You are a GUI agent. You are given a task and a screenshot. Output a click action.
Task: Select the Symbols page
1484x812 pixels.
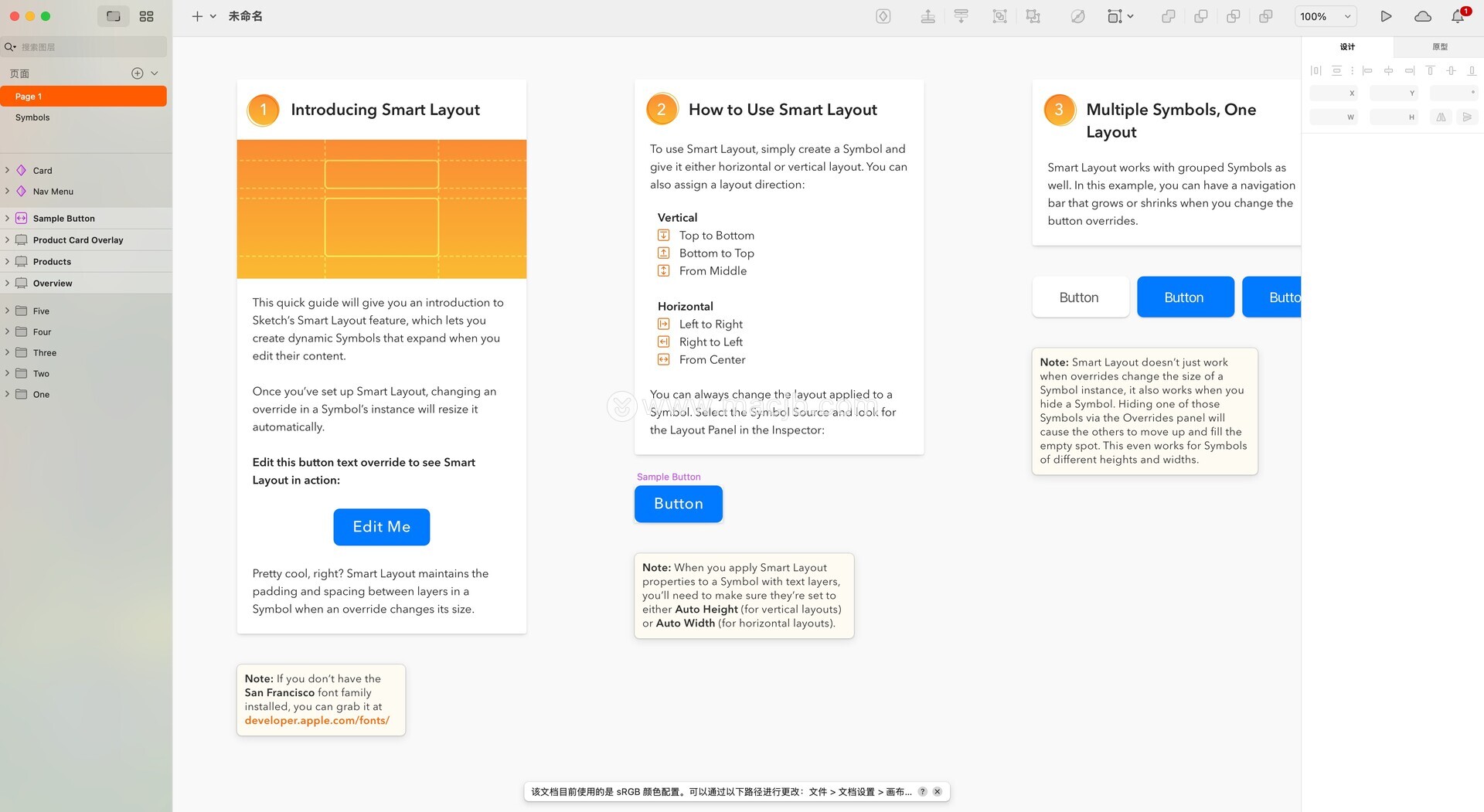(32, 117)
